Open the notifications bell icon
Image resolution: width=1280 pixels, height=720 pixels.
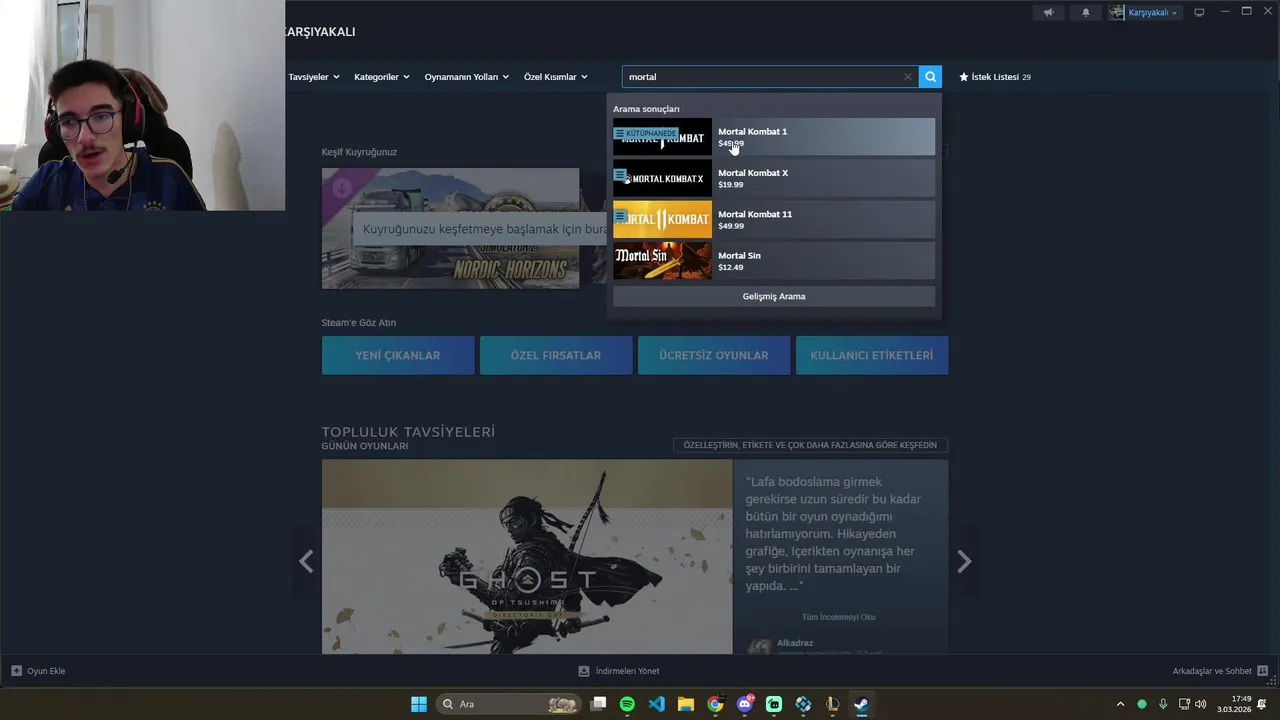(1086, 12)
